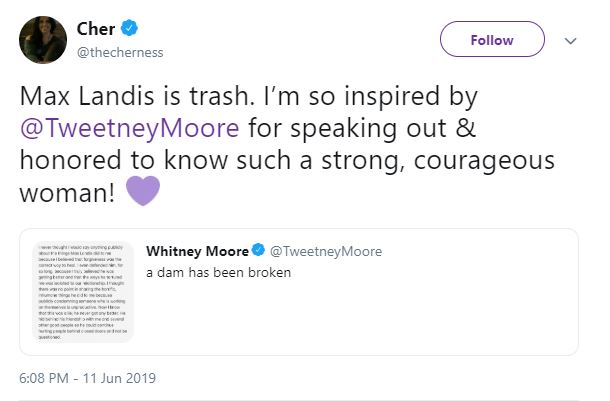Open the Cher display name link
Screen dimensions: 610x401
pyautogui.click(x=96, y=29)
